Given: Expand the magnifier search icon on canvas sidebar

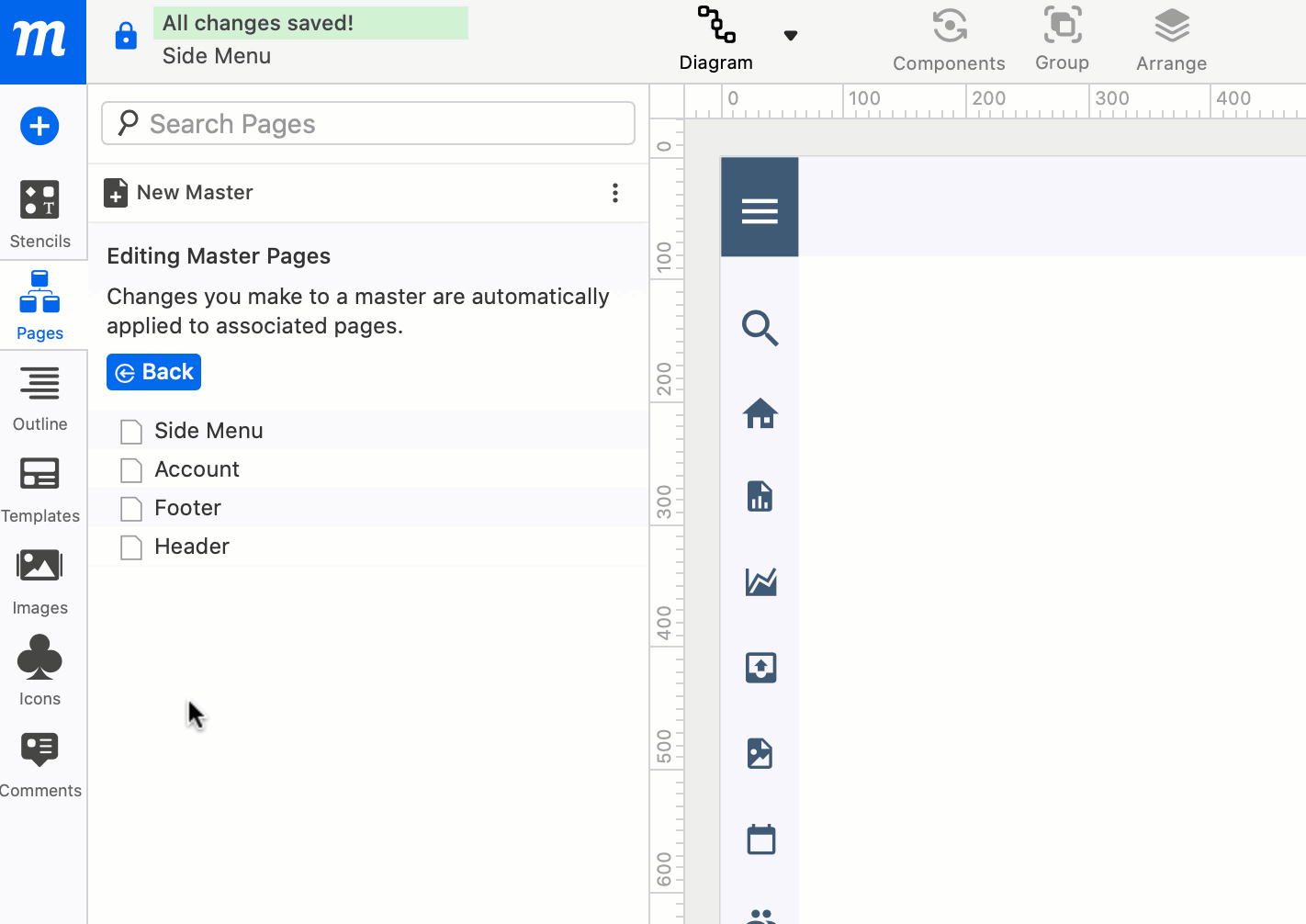Looking at the screenshot, I should 760,328.
